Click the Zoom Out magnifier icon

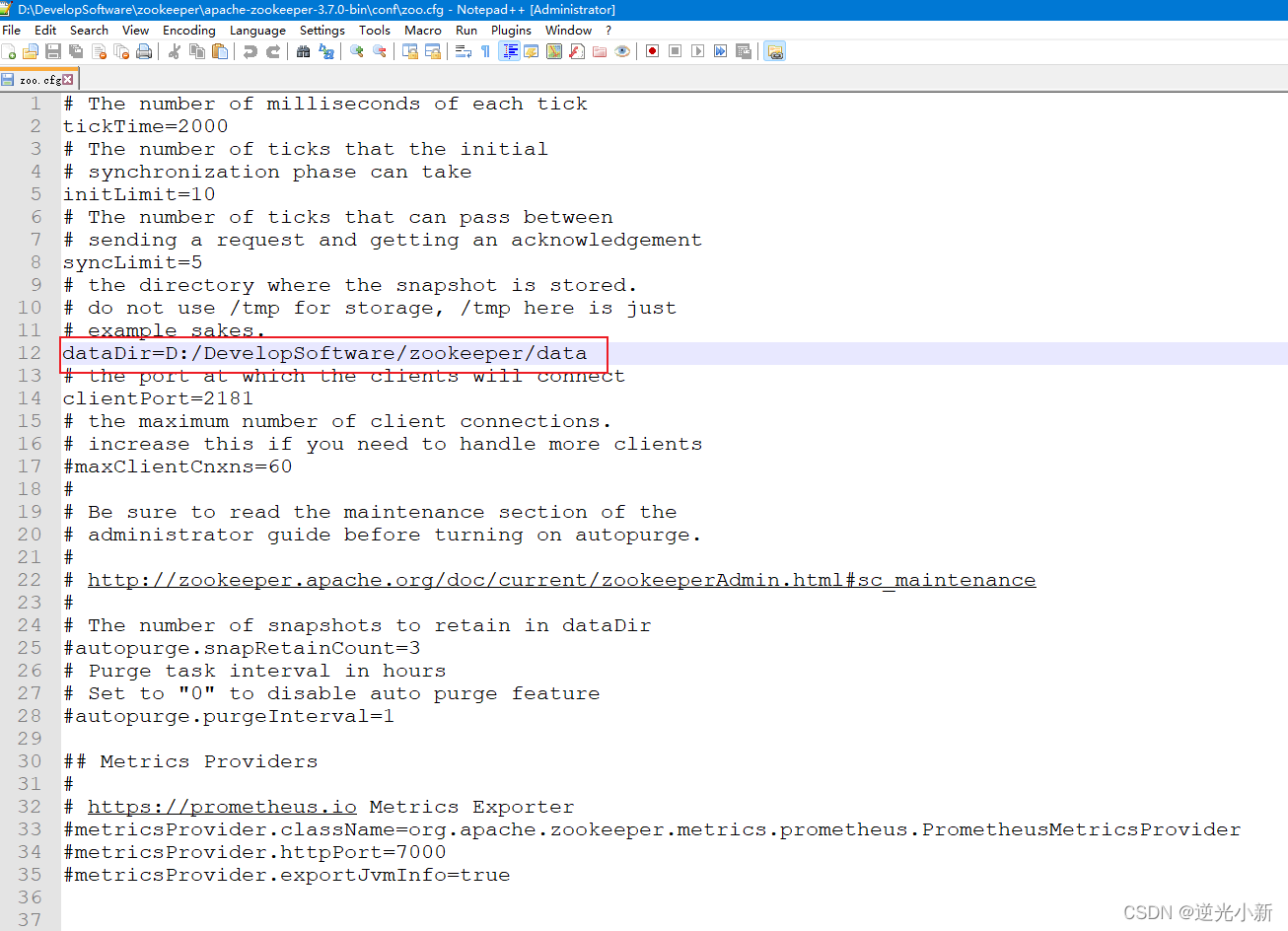[379, 51]
